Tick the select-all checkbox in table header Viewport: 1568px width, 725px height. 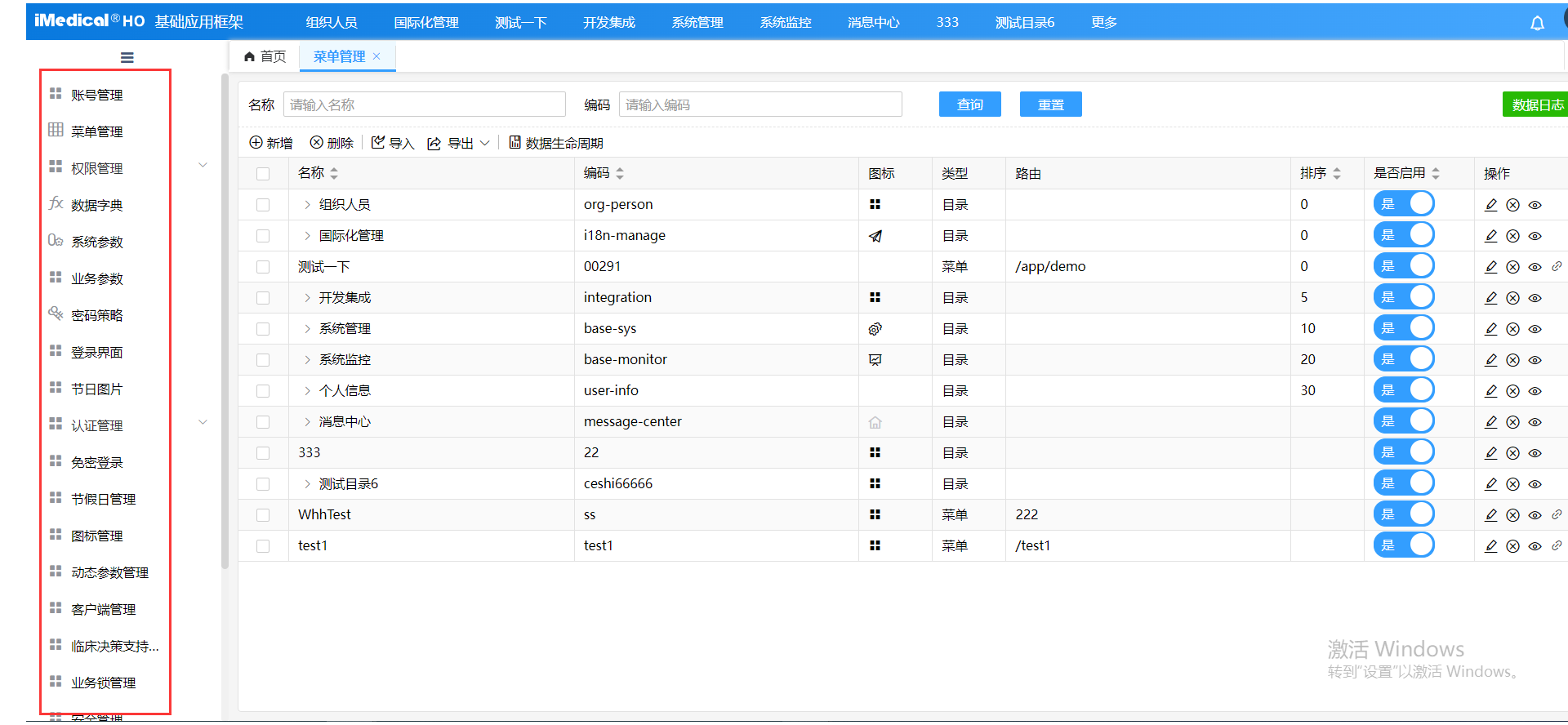[x=263, y=174]
